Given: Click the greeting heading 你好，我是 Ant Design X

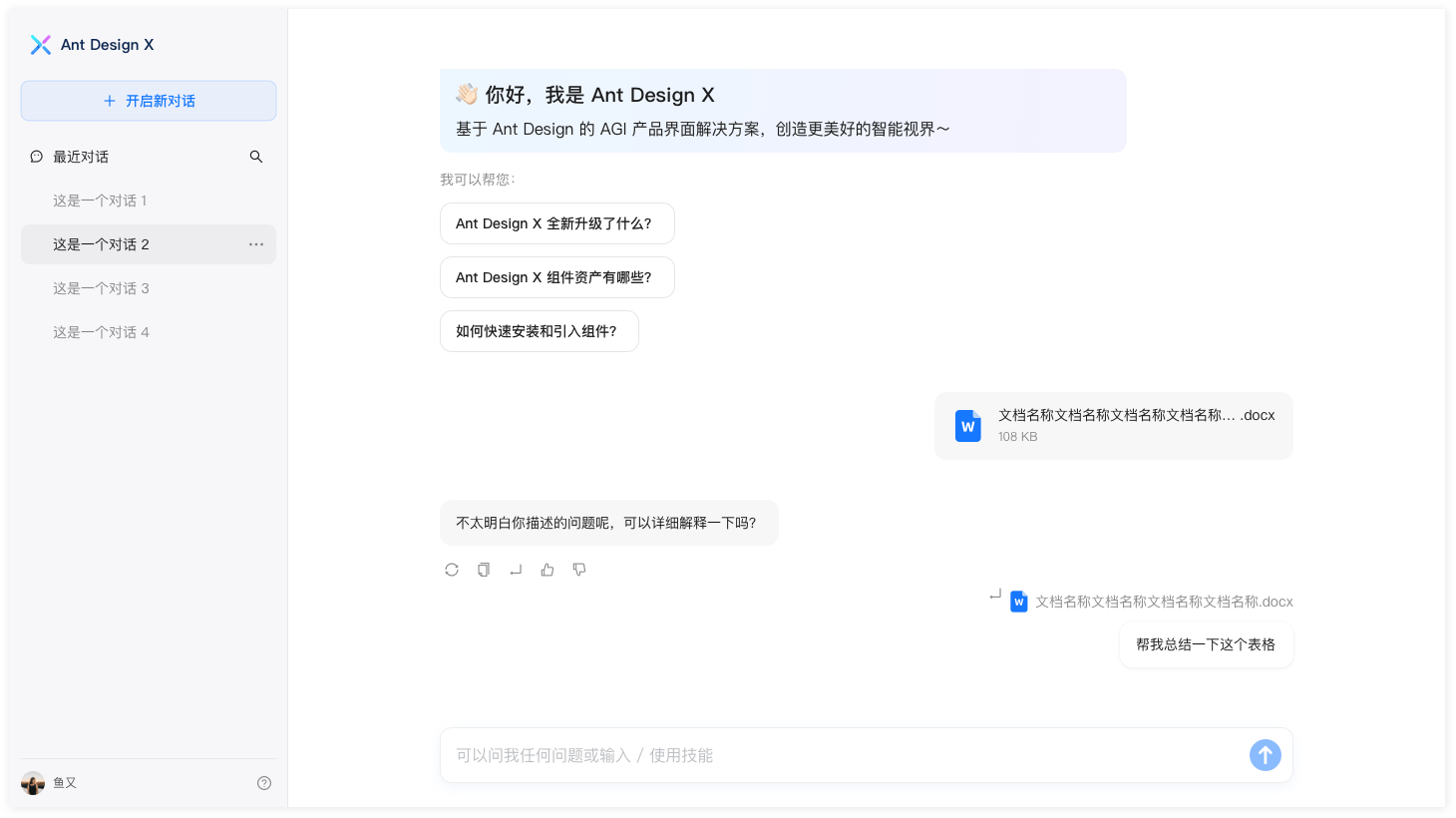Looking at the screenshot, I should coord(600,95).
